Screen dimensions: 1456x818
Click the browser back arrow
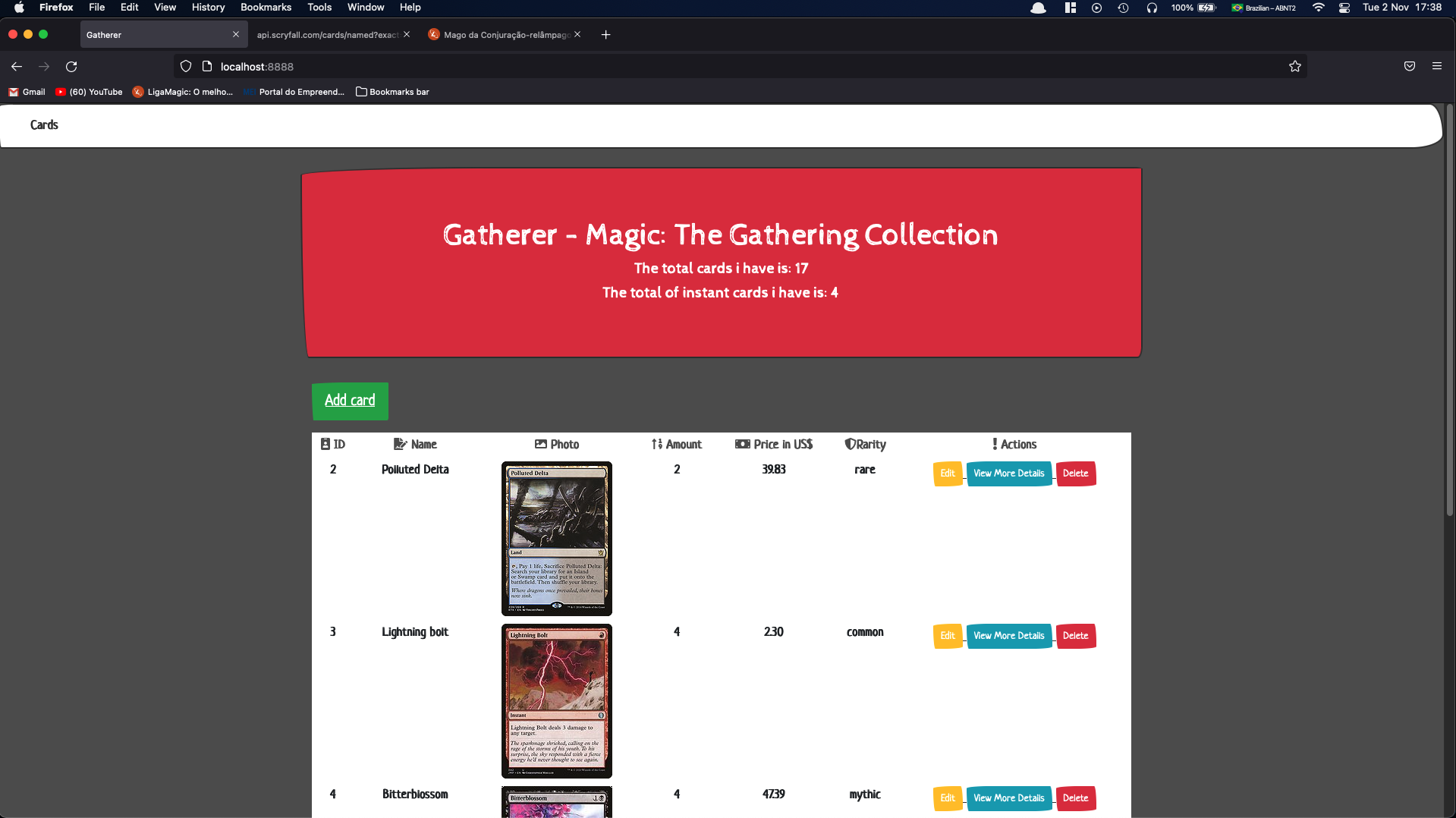17,67
